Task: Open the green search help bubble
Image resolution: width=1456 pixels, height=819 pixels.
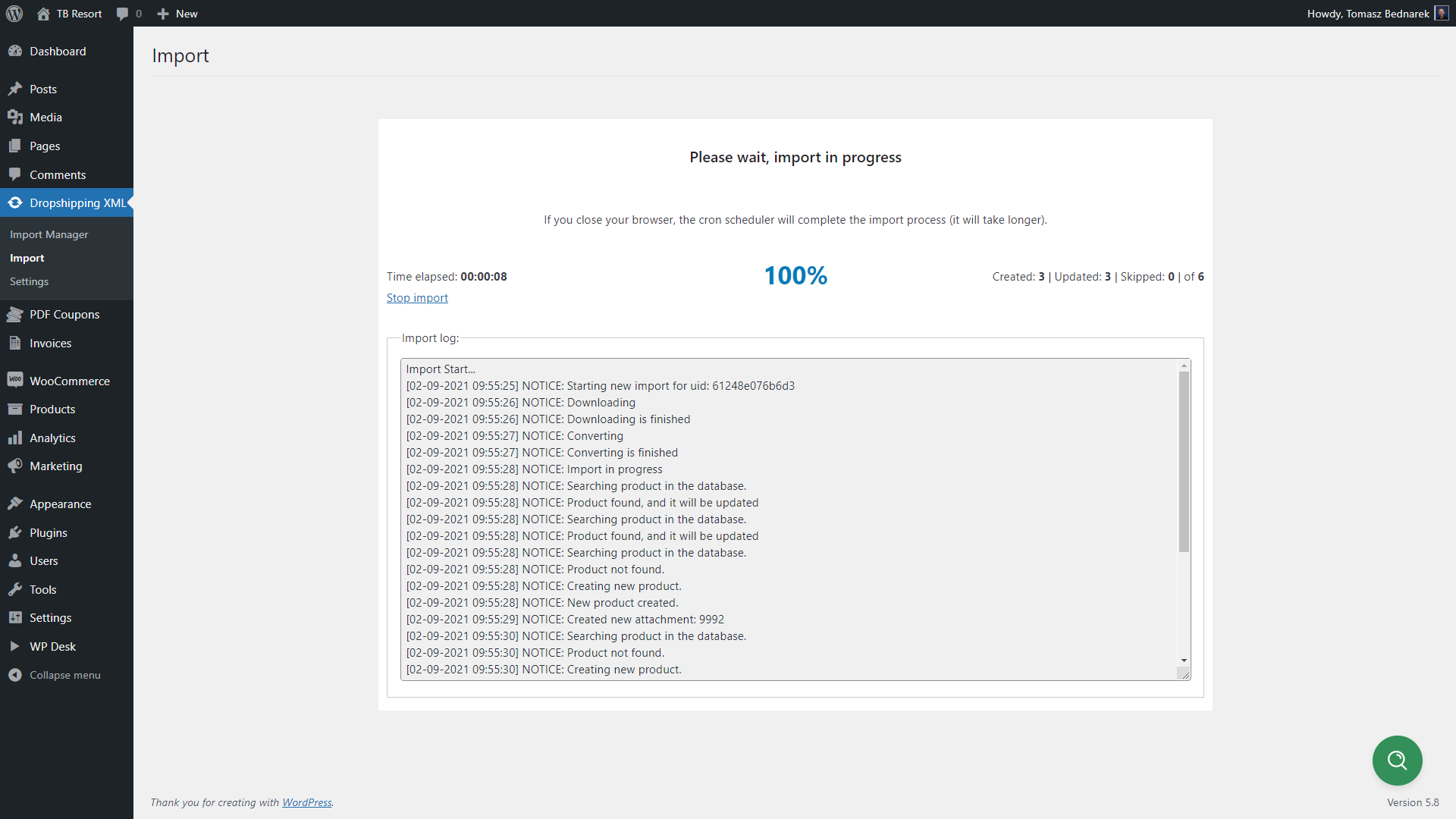Action: tap(1397, 760)
